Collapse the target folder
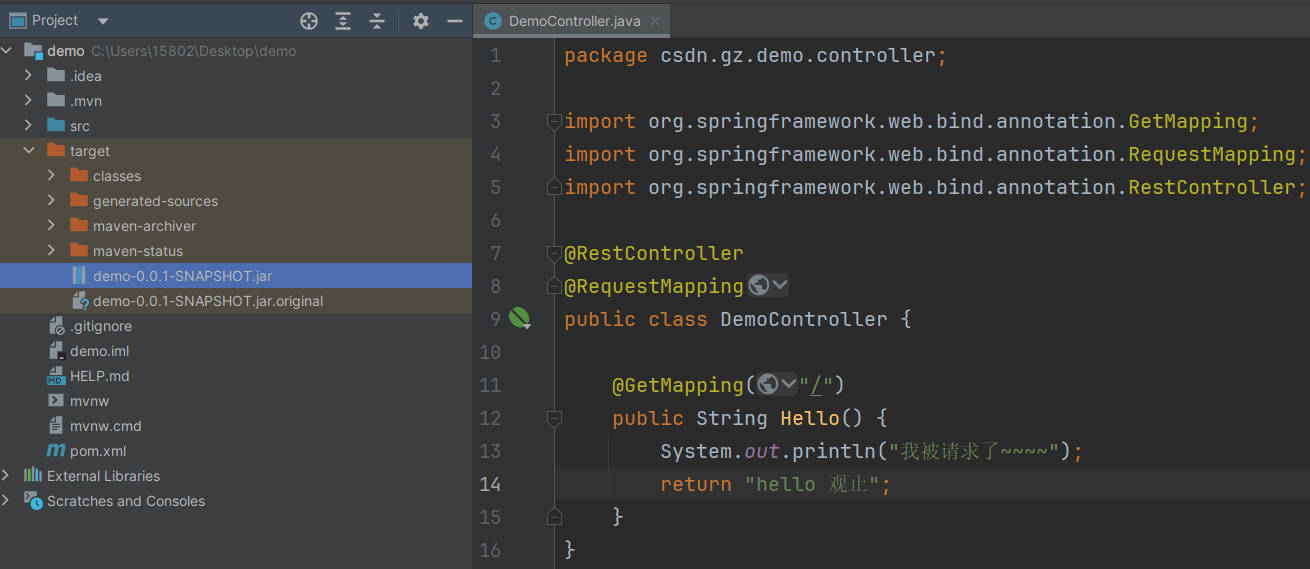 tap(29, 151)
